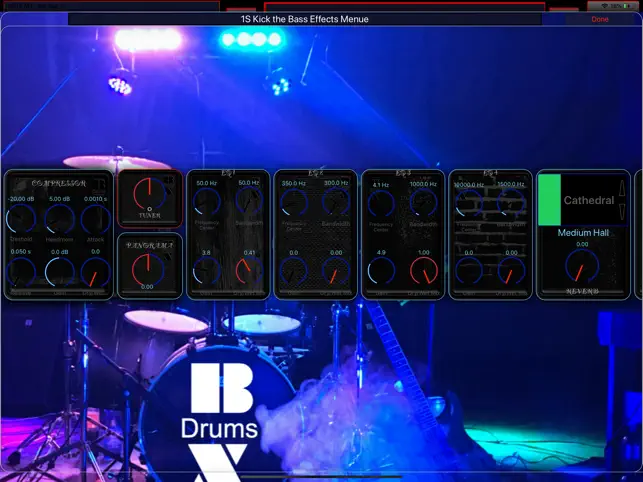Click the battery status icon
This screenshot has width=643, height=482.
[628, 6]
